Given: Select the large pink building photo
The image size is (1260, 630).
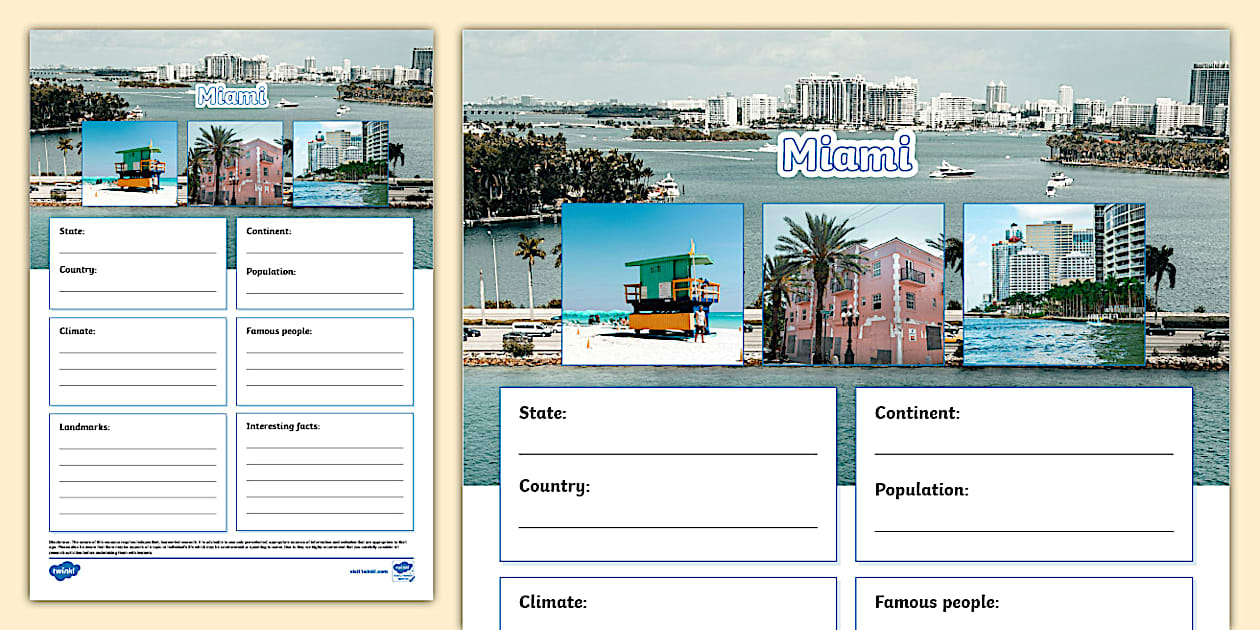Looking at the screenshot, I should [853, 284].
